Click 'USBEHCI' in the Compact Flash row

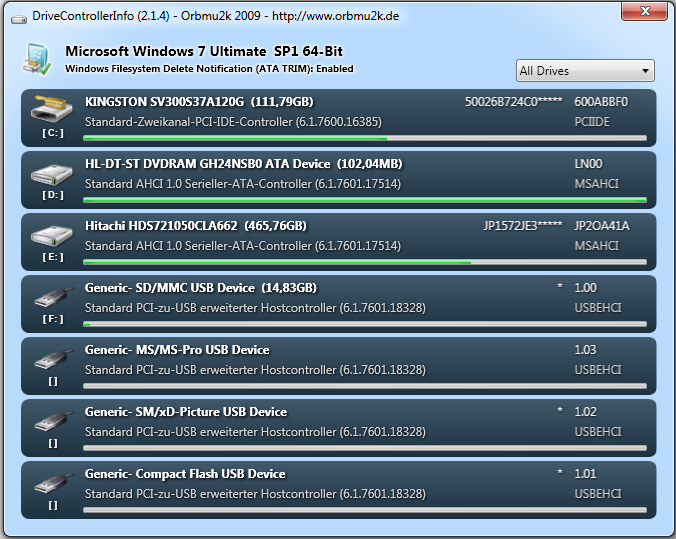[598, 494]
